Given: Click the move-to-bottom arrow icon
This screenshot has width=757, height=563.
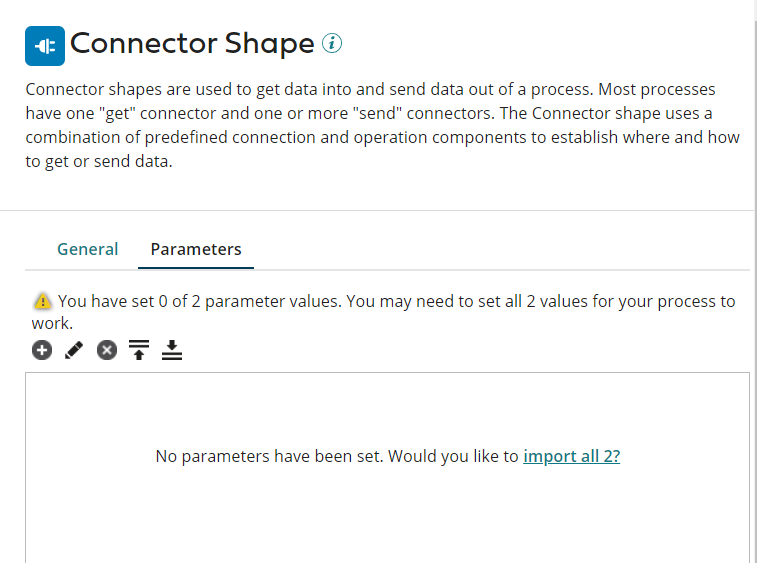Looking at the screenshot, I should (x=172, y=350).
